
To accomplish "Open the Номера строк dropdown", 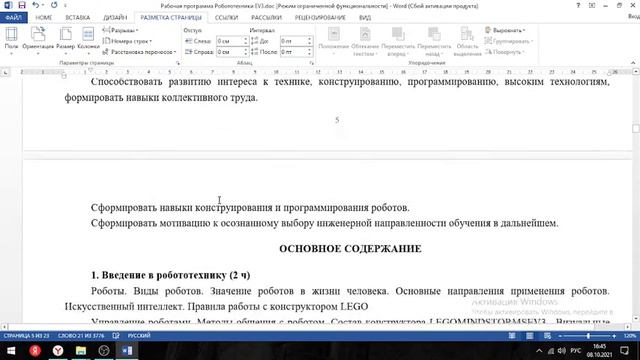I will point(127,41).
